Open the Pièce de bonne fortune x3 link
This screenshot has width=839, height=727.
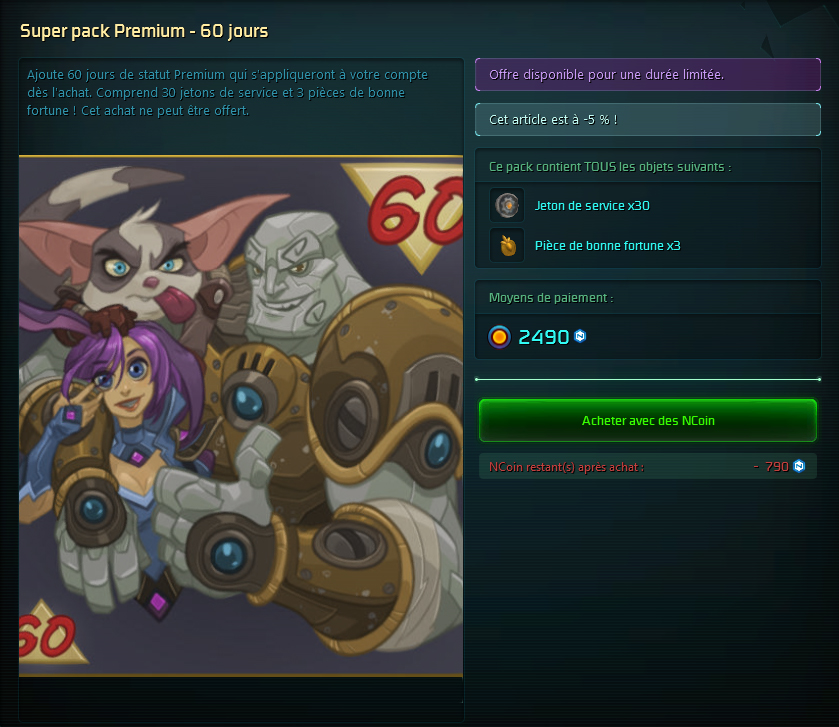(607, 246)
